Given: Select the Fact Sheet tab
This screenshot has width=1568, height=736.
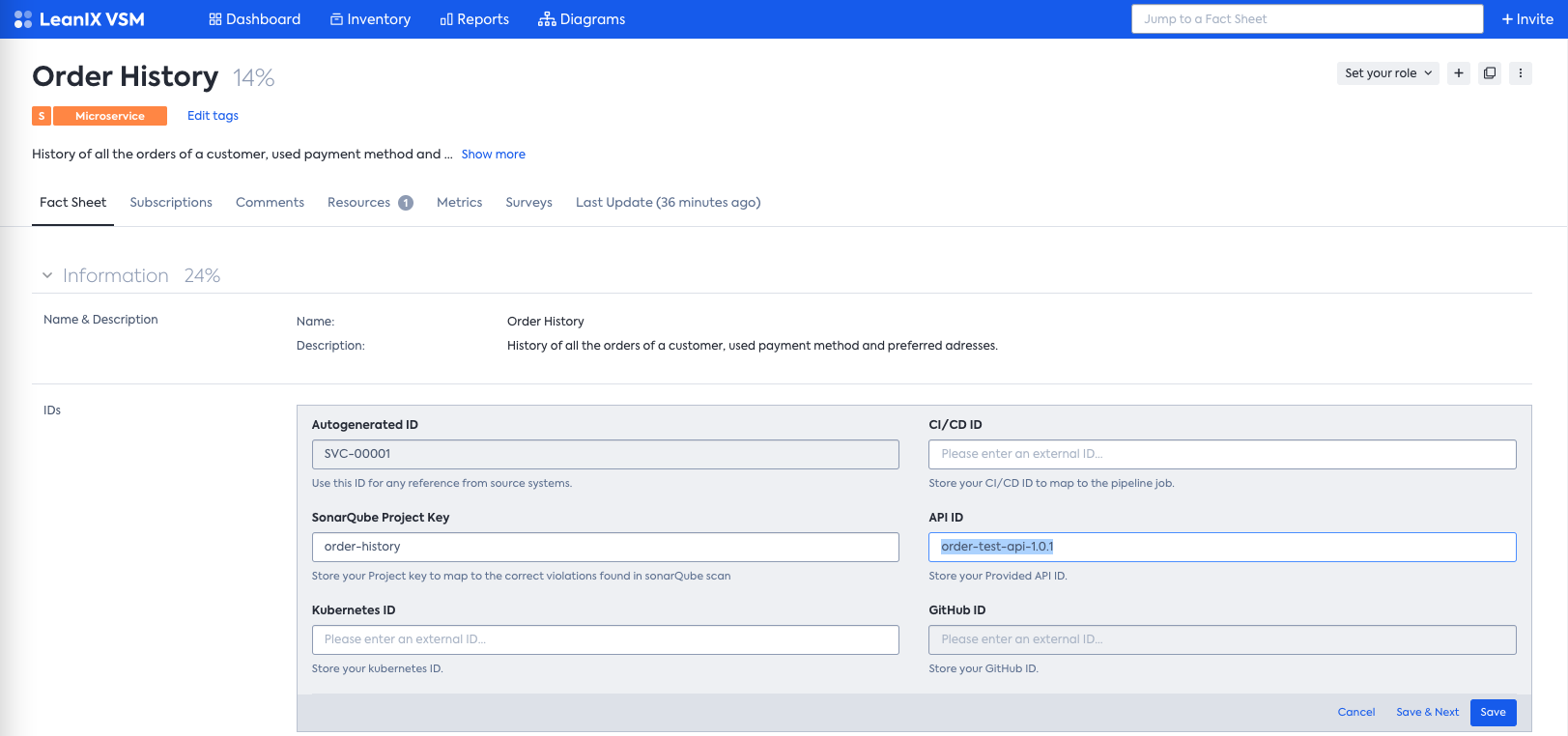Looking at the screenshot, I should coord(73,203).
